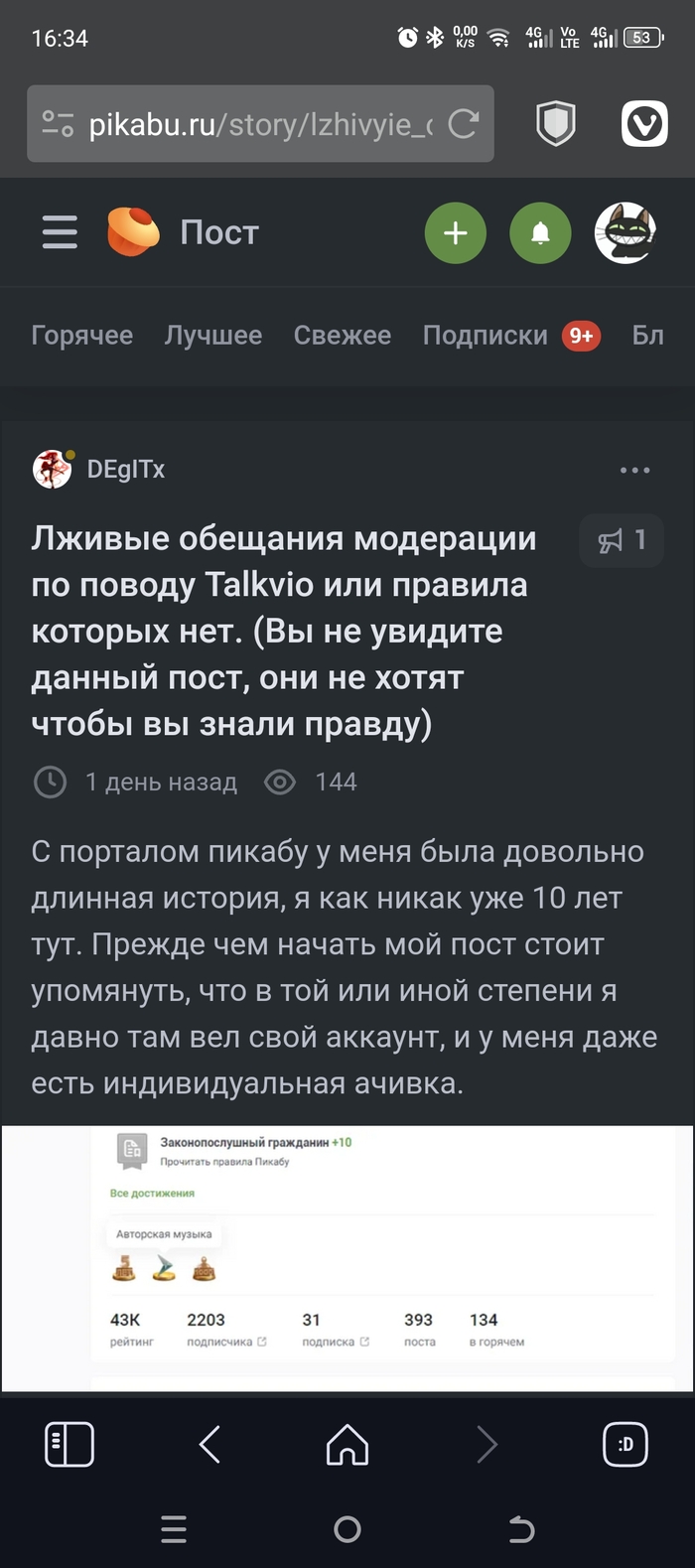Image resolution: width=695 pixels, height=1568 pixels.
Task: Switch to the Свежее tab
Action: 342,336
